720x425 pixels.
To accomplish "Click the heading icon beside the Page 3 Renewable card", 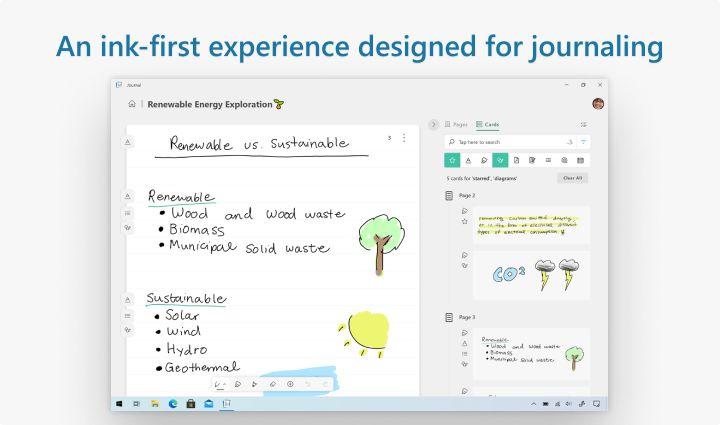I will tap(465, 343).
